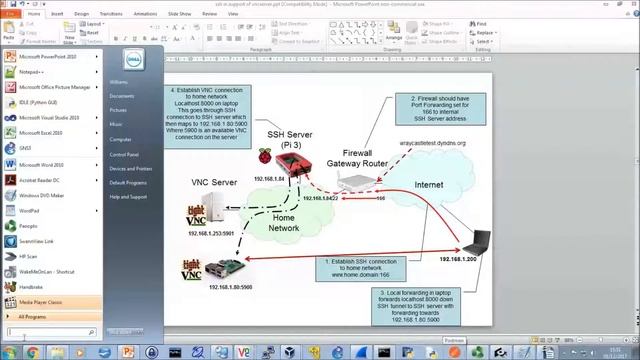Click the Windows Start orb on the taskbar
The height and width of the screenshot is (360, 640).
pyautogui.click(x=9, y=352)
